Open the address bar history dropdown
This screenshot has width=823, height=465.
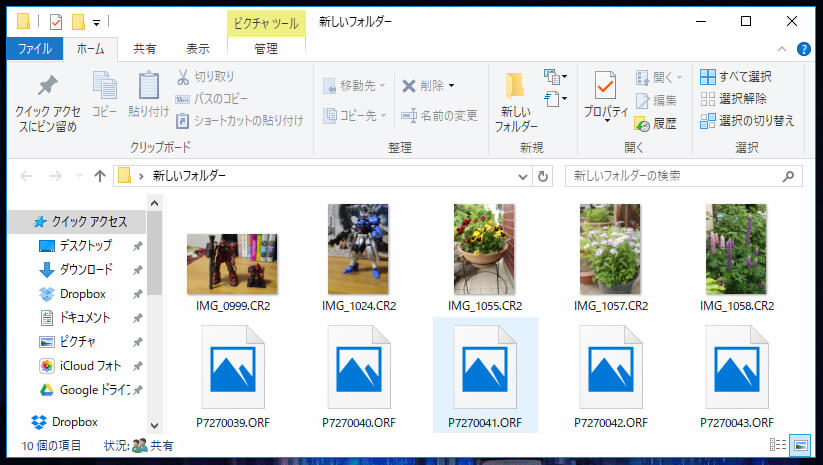[523, 176]
